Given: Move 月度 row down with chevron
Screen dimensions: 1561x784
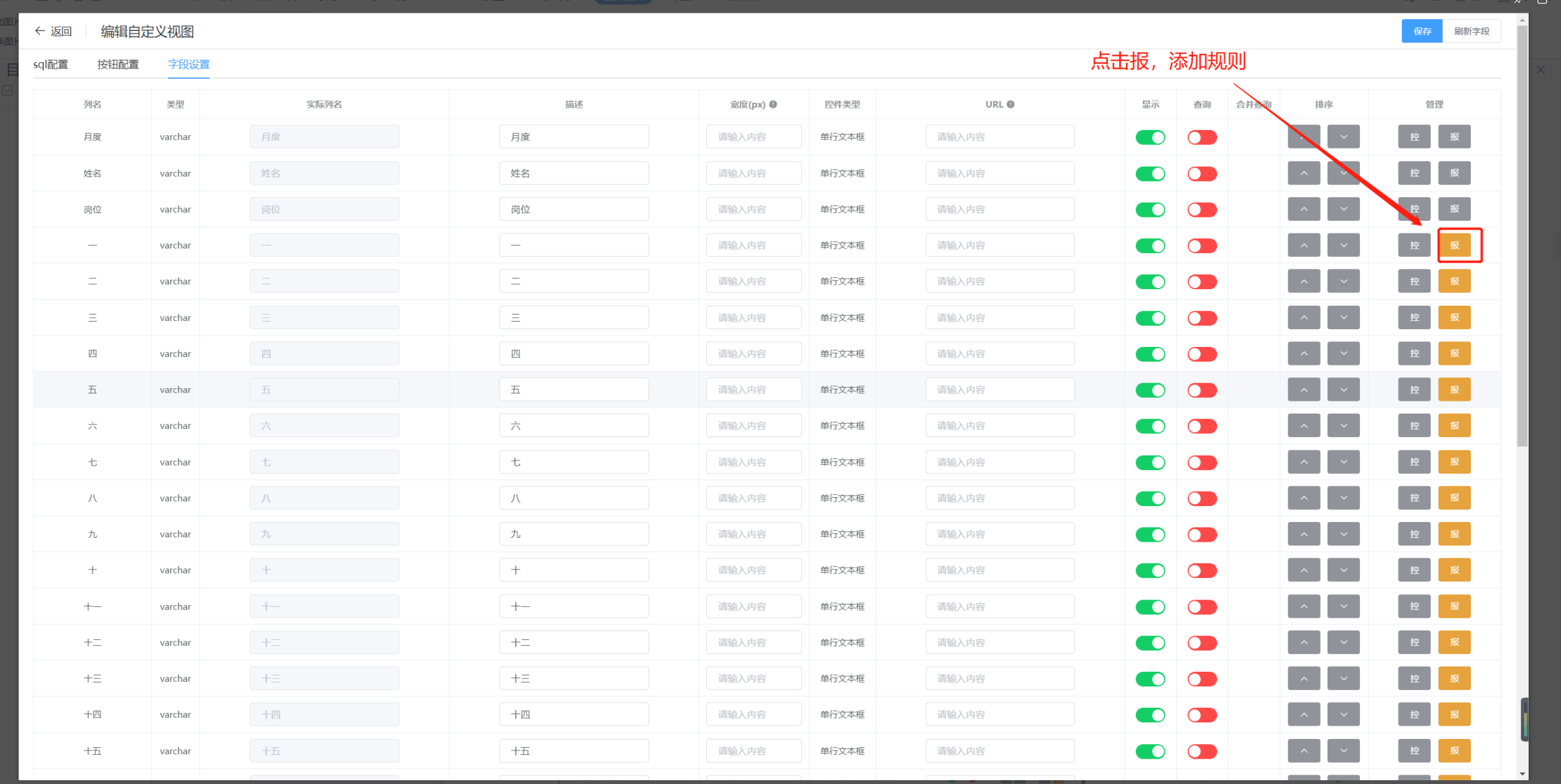Looking at the screenshot, I should coord(1343,137).
